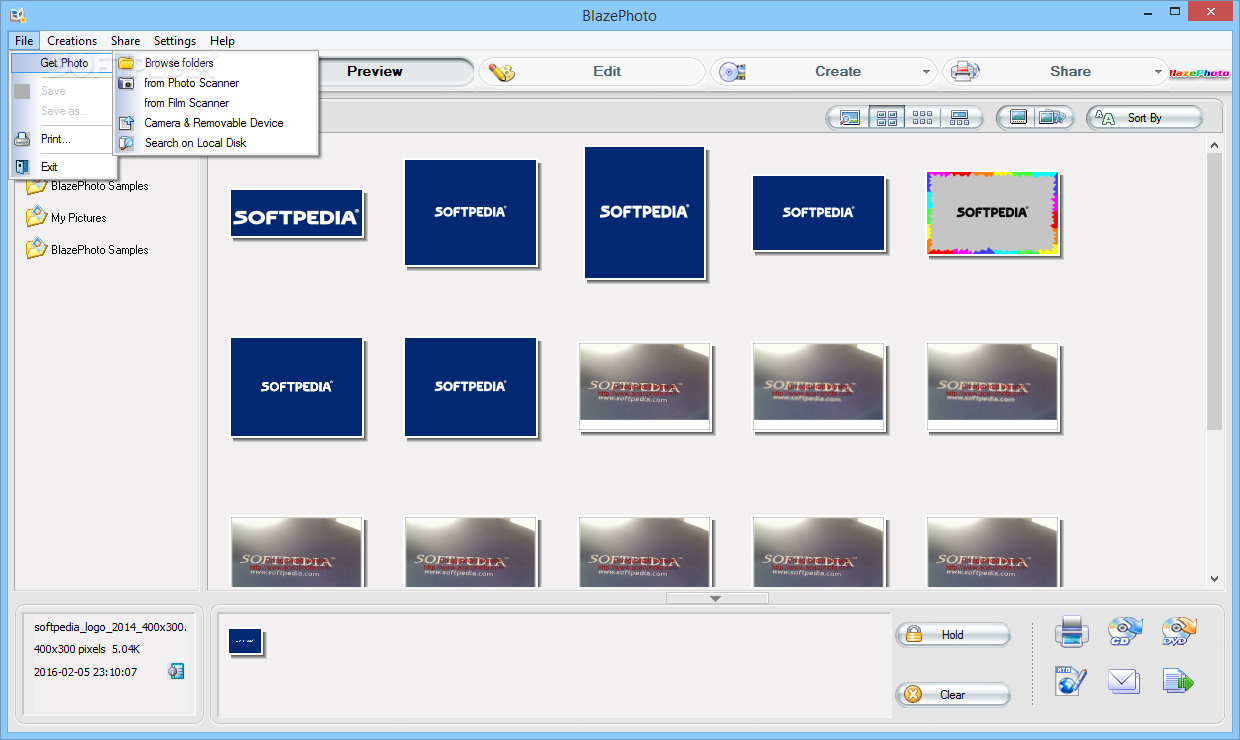Switch to large thumbnails grid view
This screenshot has height=740, width=1240.
pos(886,118)
